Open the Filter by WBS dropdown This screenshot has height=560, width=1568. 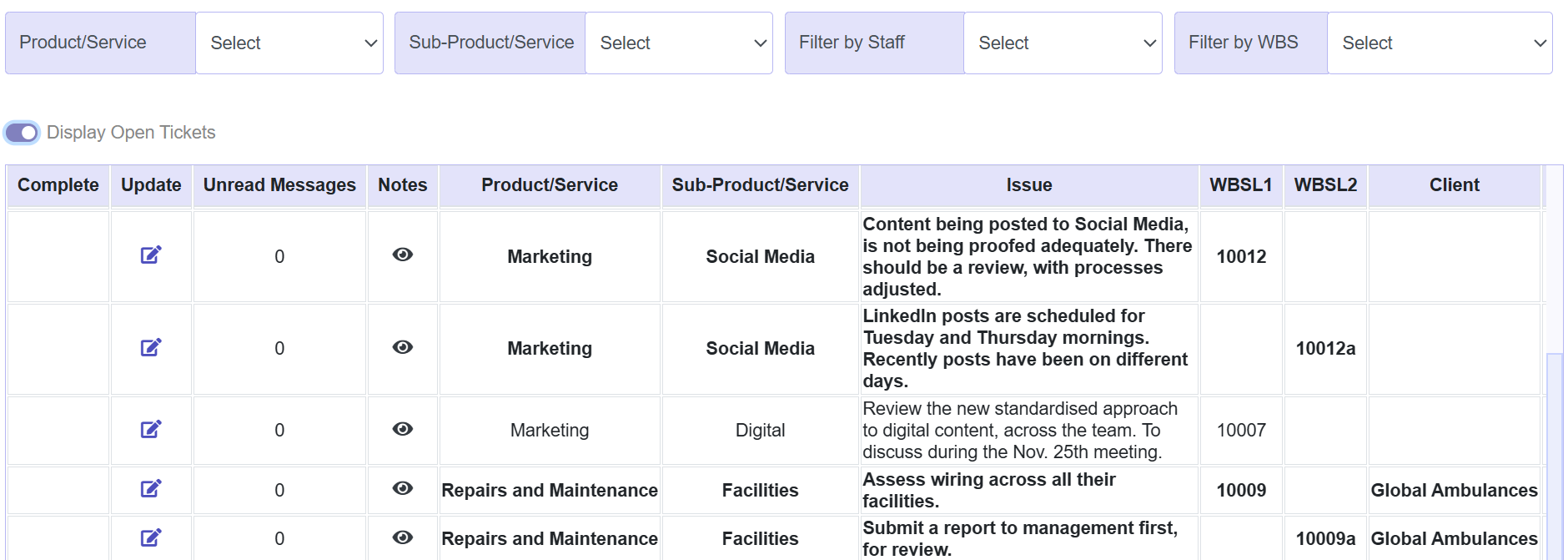[x=1440, y=43]
